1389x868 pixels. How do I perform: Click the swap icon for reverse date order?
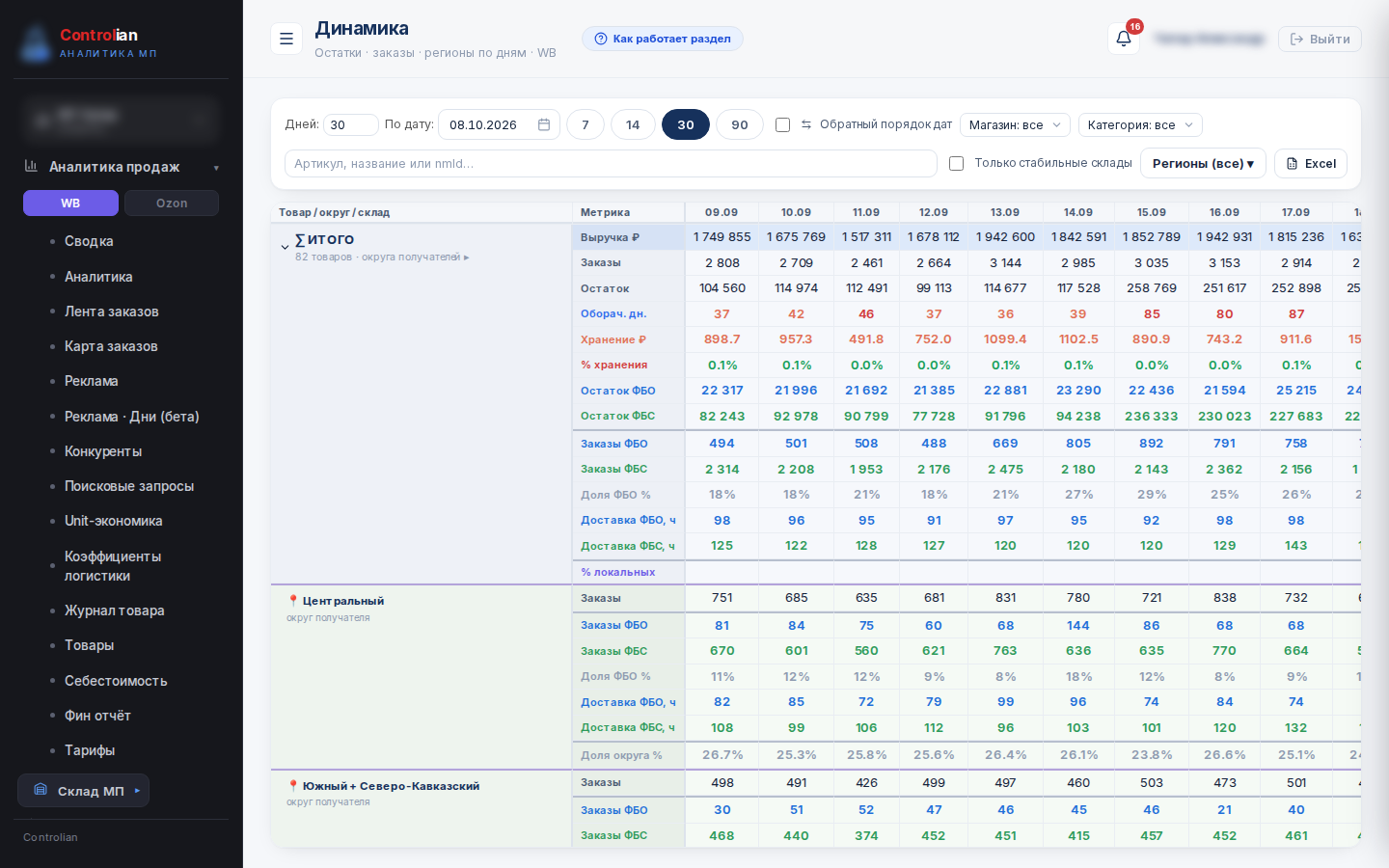pos(806,124)
